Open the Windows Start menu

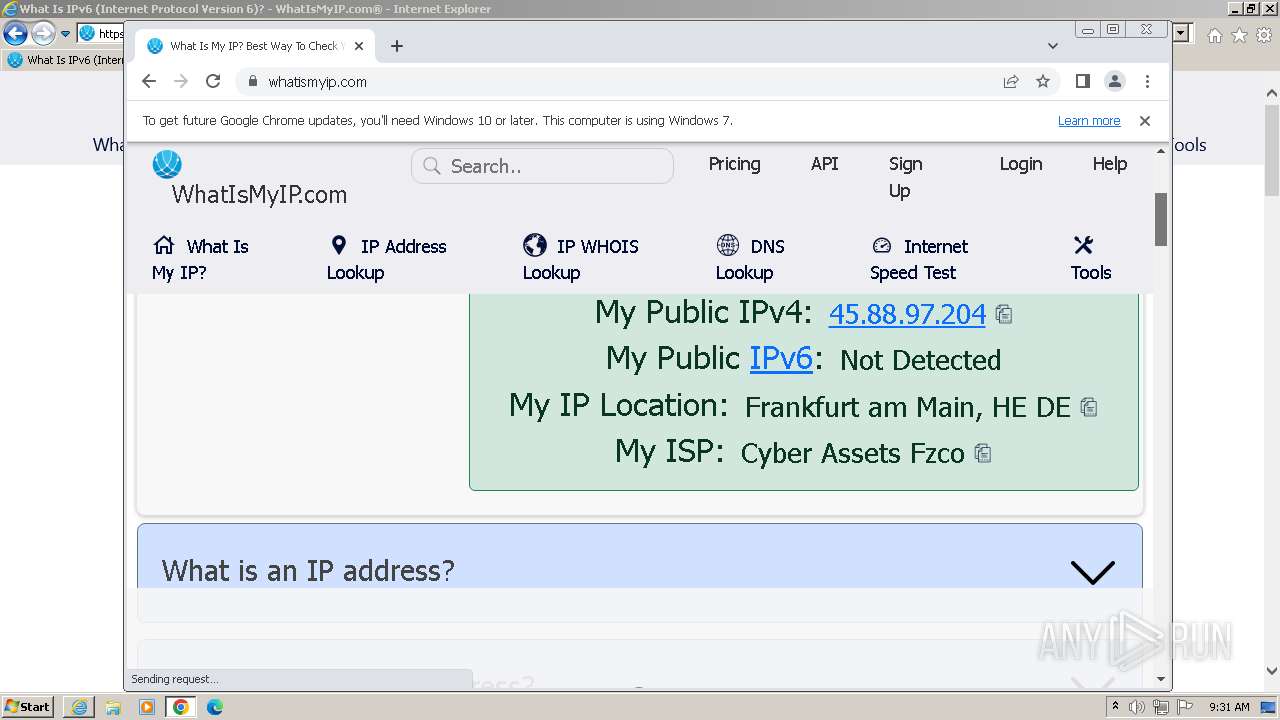27,707
